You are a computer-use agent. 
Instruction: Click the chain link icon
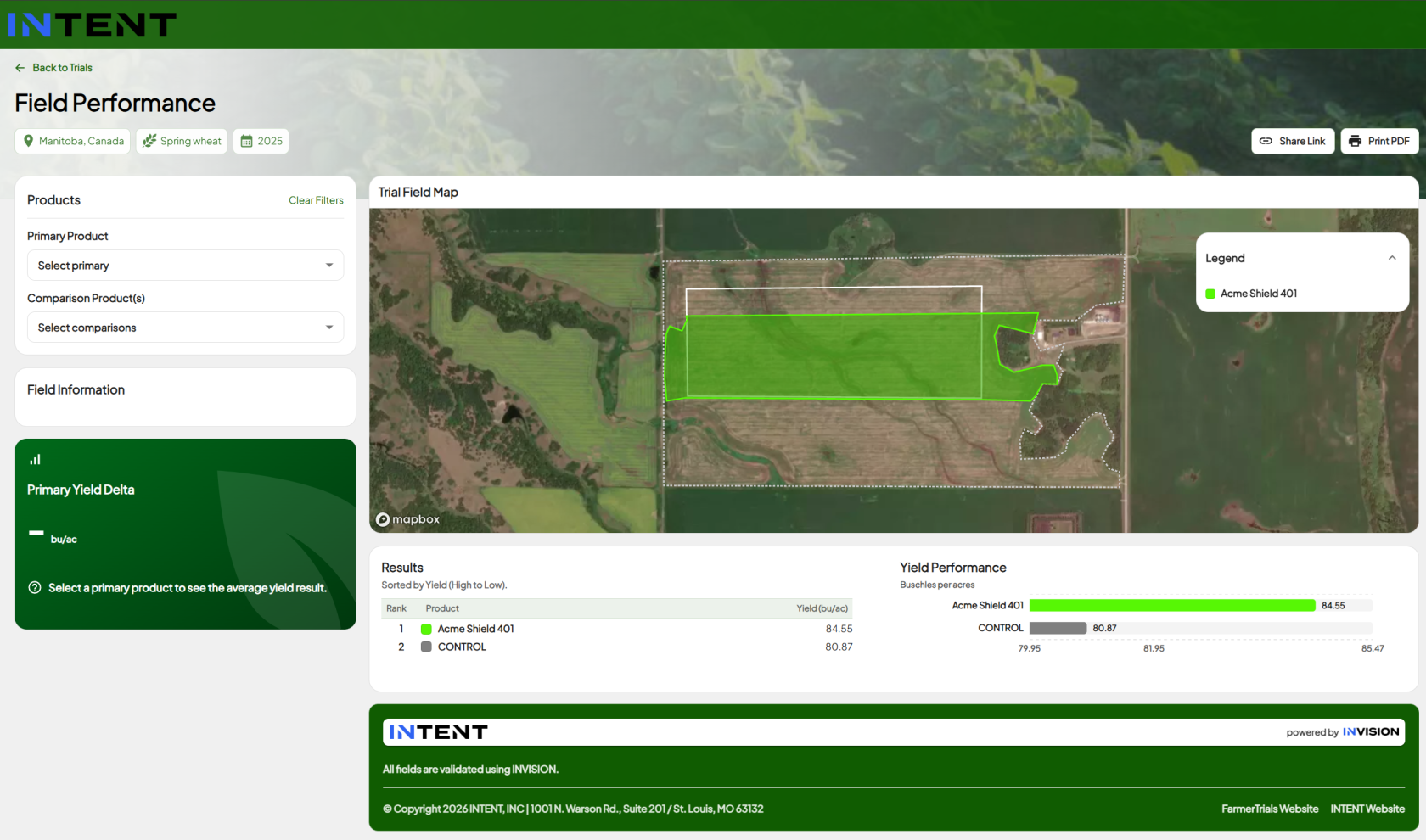[1266, 141]
